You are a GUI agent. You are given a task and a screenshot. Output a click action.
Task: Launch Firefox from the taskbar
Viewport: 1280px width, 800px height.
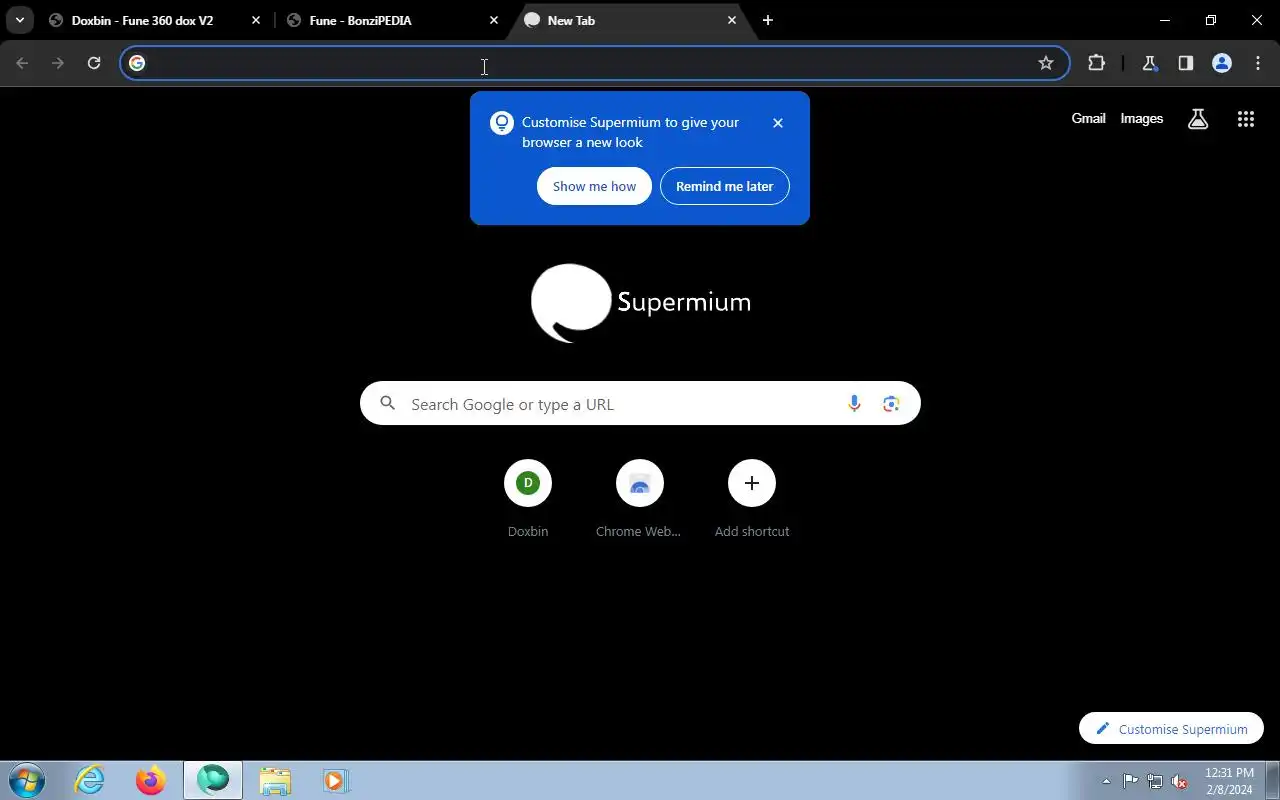(x=151, y=780)
